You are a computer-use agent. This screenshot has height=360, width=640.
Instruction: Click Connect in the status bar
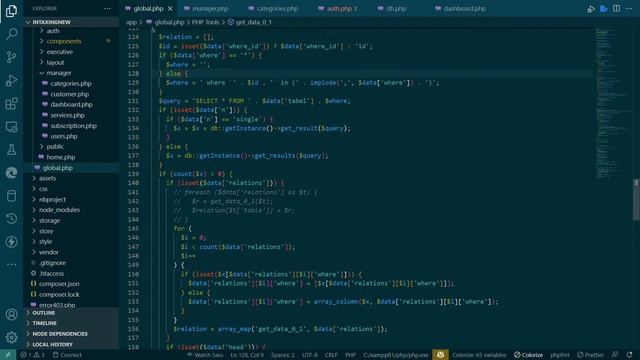(x=67, y=355)
